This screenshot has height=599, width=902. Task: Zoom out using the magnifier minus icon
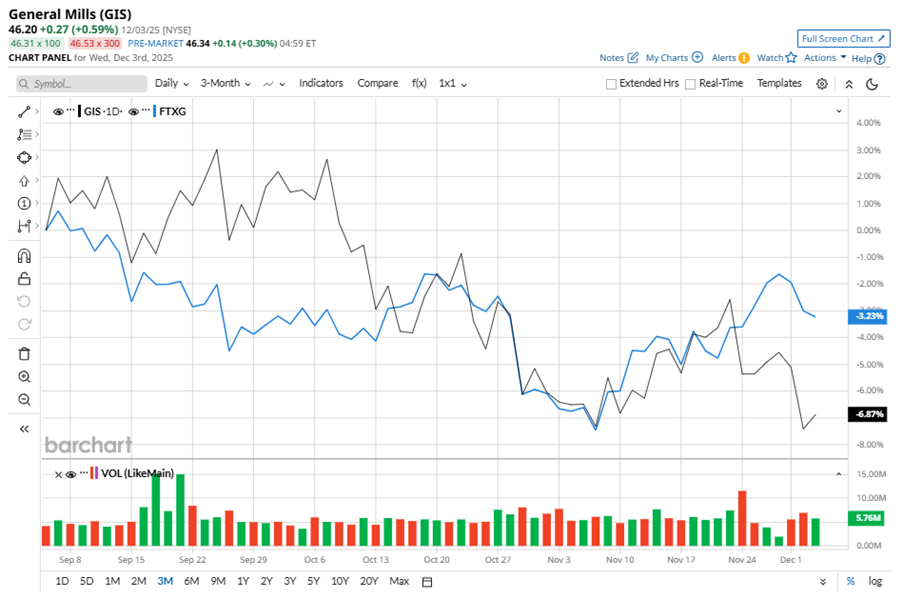24,399
